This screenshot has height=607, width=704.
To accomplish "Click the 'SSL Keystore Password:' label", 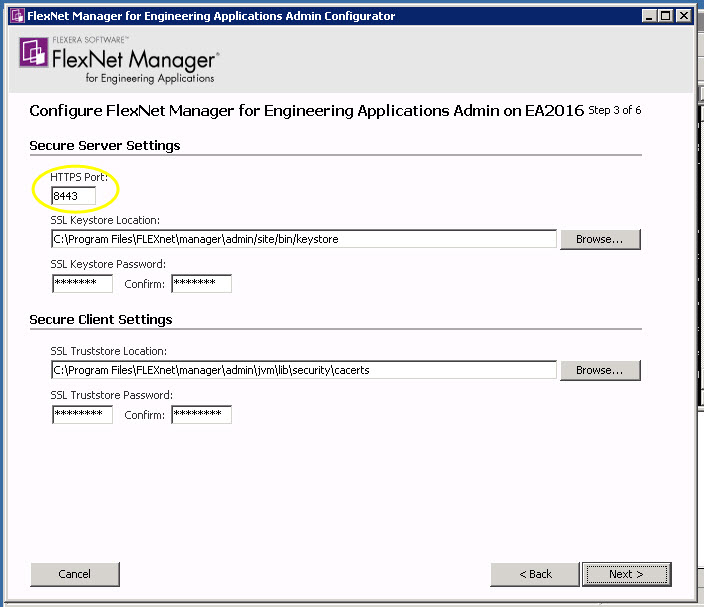I will click(x=108, y=264).
